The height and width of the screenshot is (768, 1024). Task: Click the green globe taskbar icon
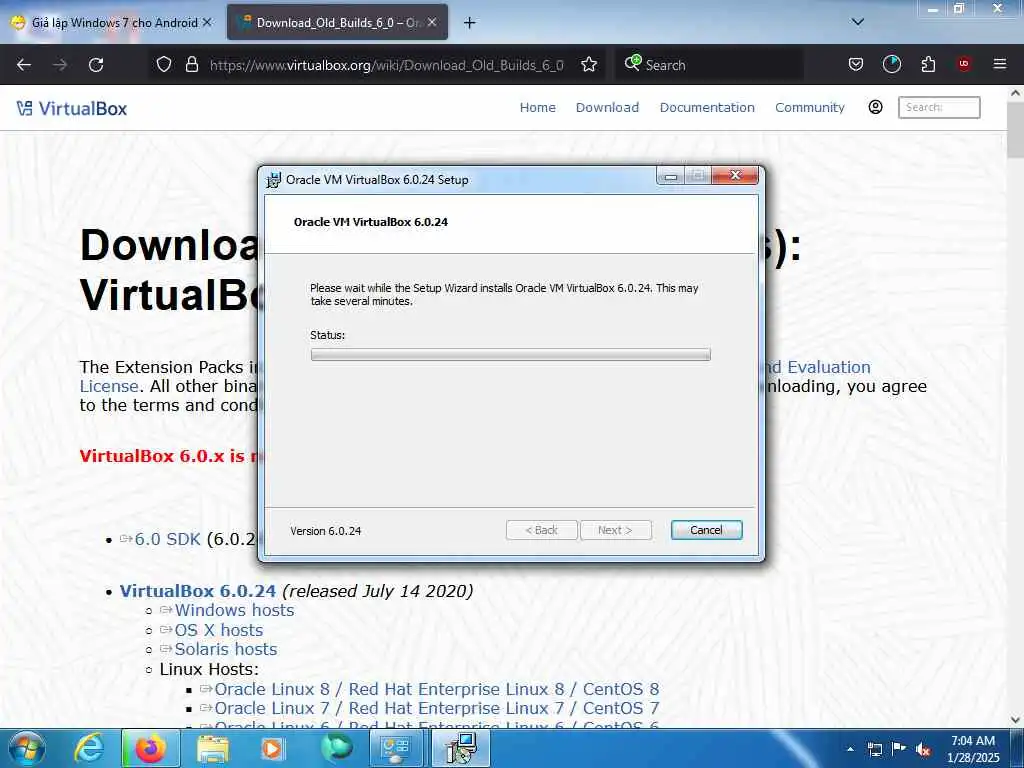336,748
